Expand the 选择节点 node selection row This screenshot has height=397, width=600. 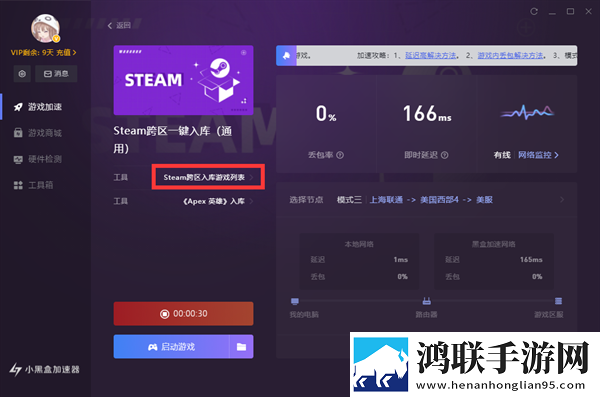427,199
